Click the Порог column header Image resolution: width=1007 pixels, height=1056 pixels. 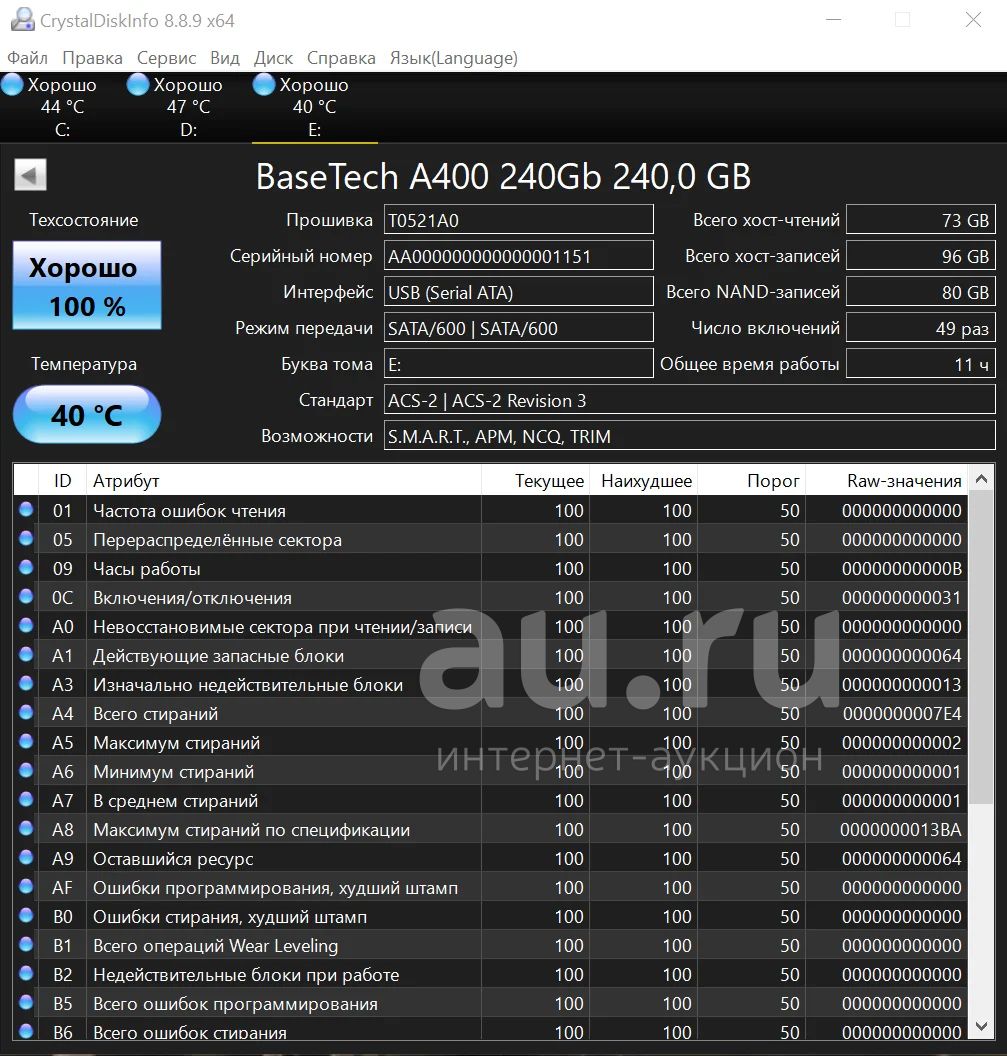(752, 480)
